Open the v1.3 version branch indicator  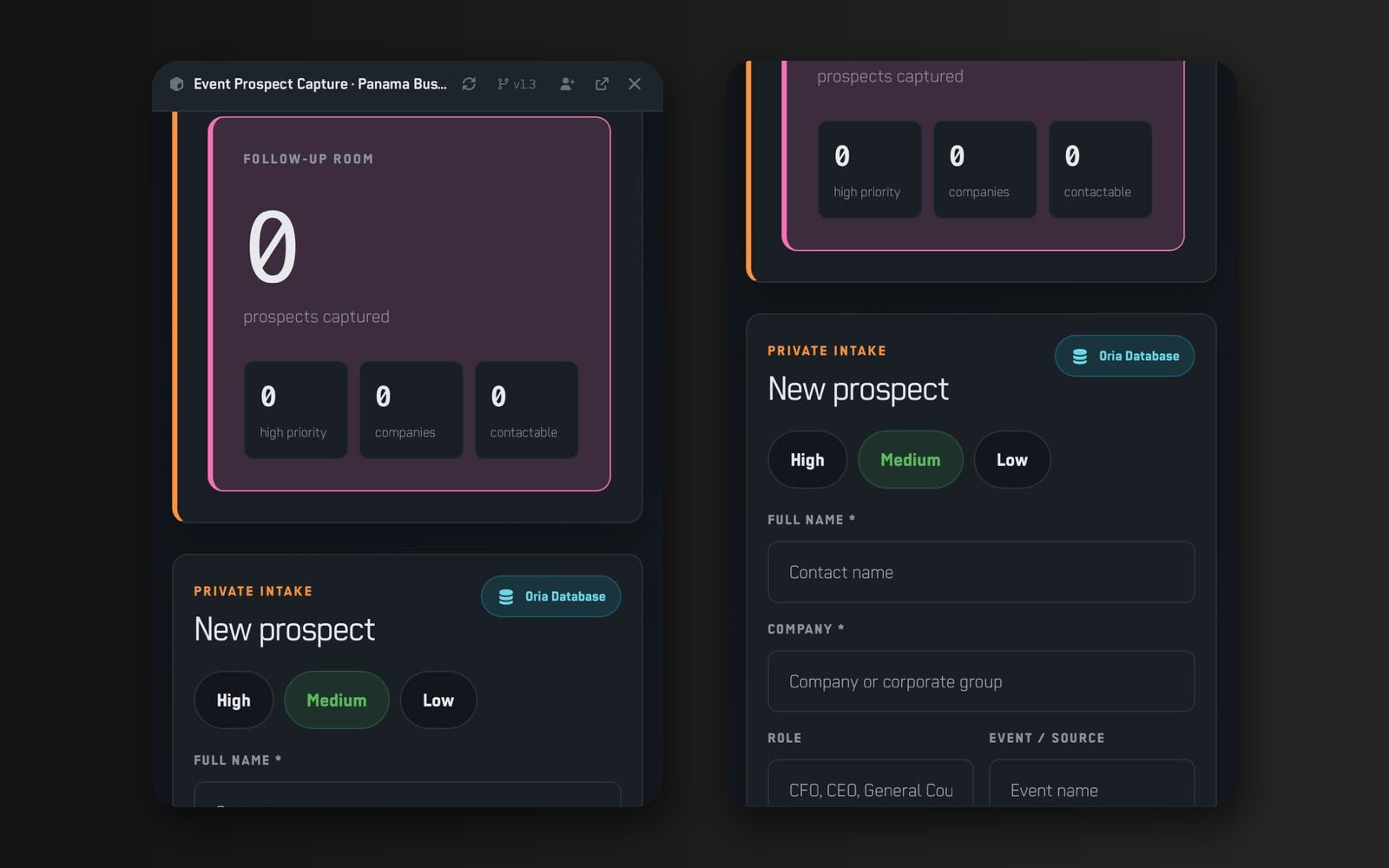[x=517, y=84]
